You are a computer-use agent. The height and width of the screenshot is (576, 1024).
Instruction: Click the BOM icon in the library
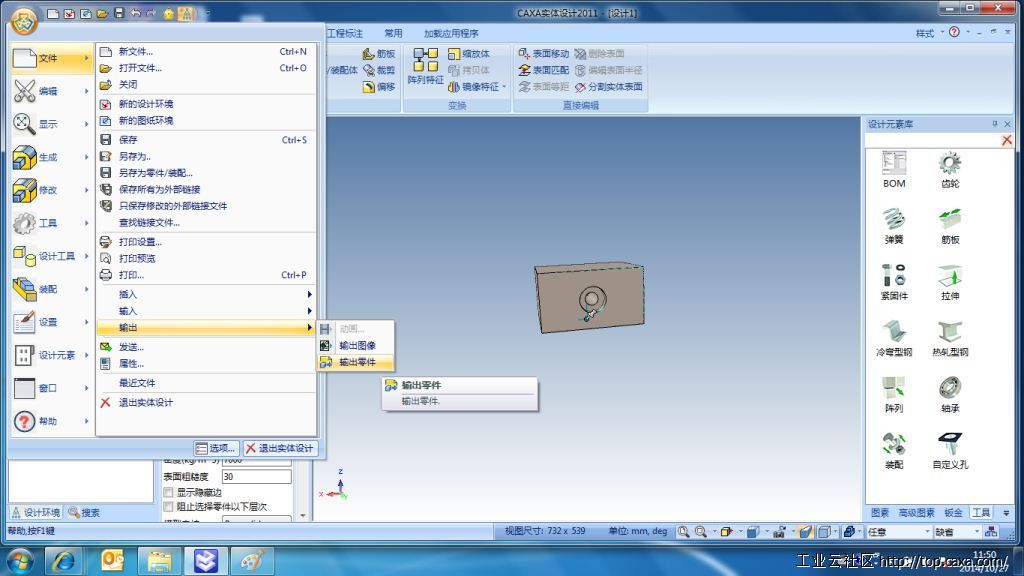[894, 164]
